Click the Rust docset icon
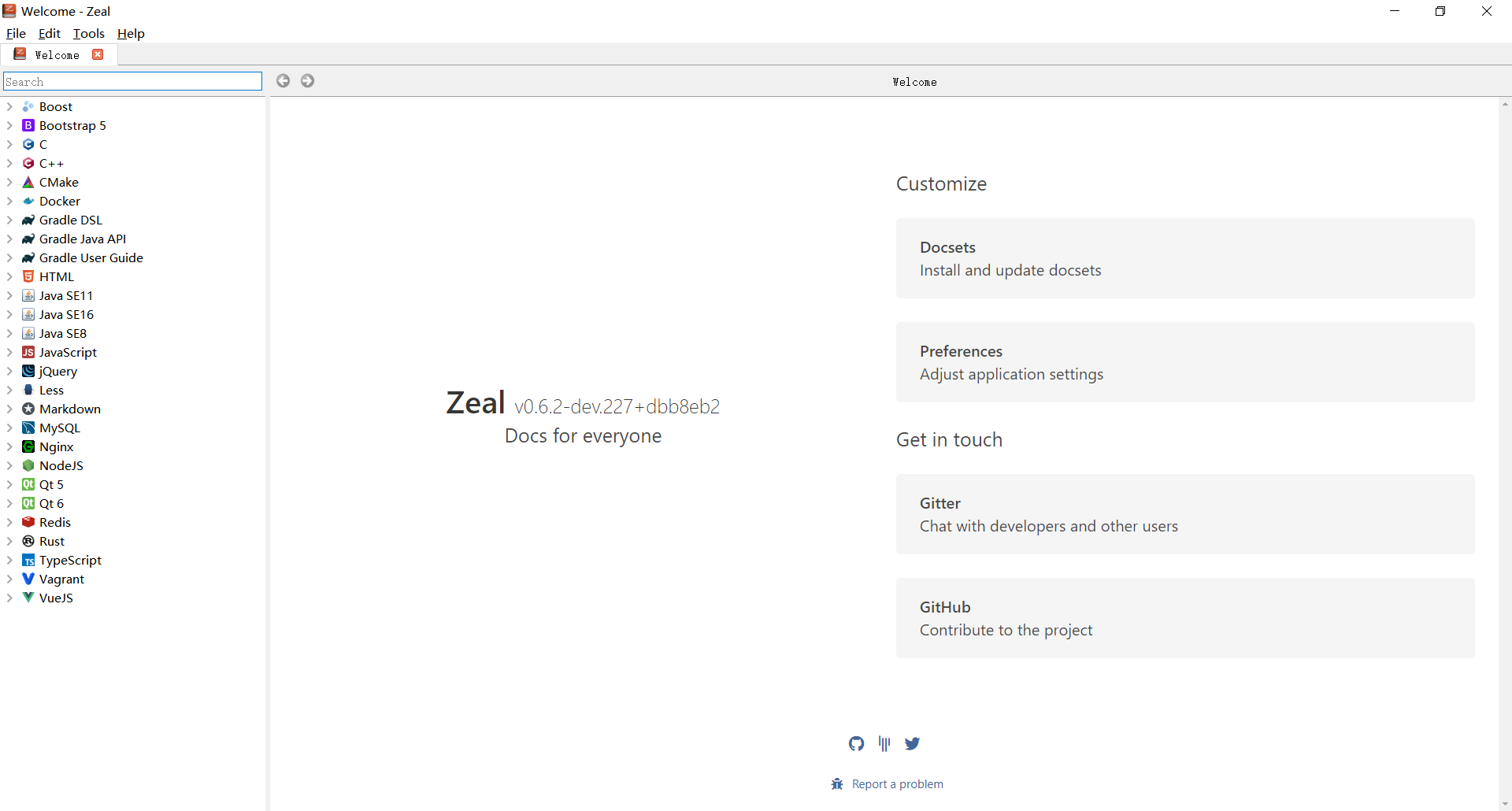 tap(28, 542)
